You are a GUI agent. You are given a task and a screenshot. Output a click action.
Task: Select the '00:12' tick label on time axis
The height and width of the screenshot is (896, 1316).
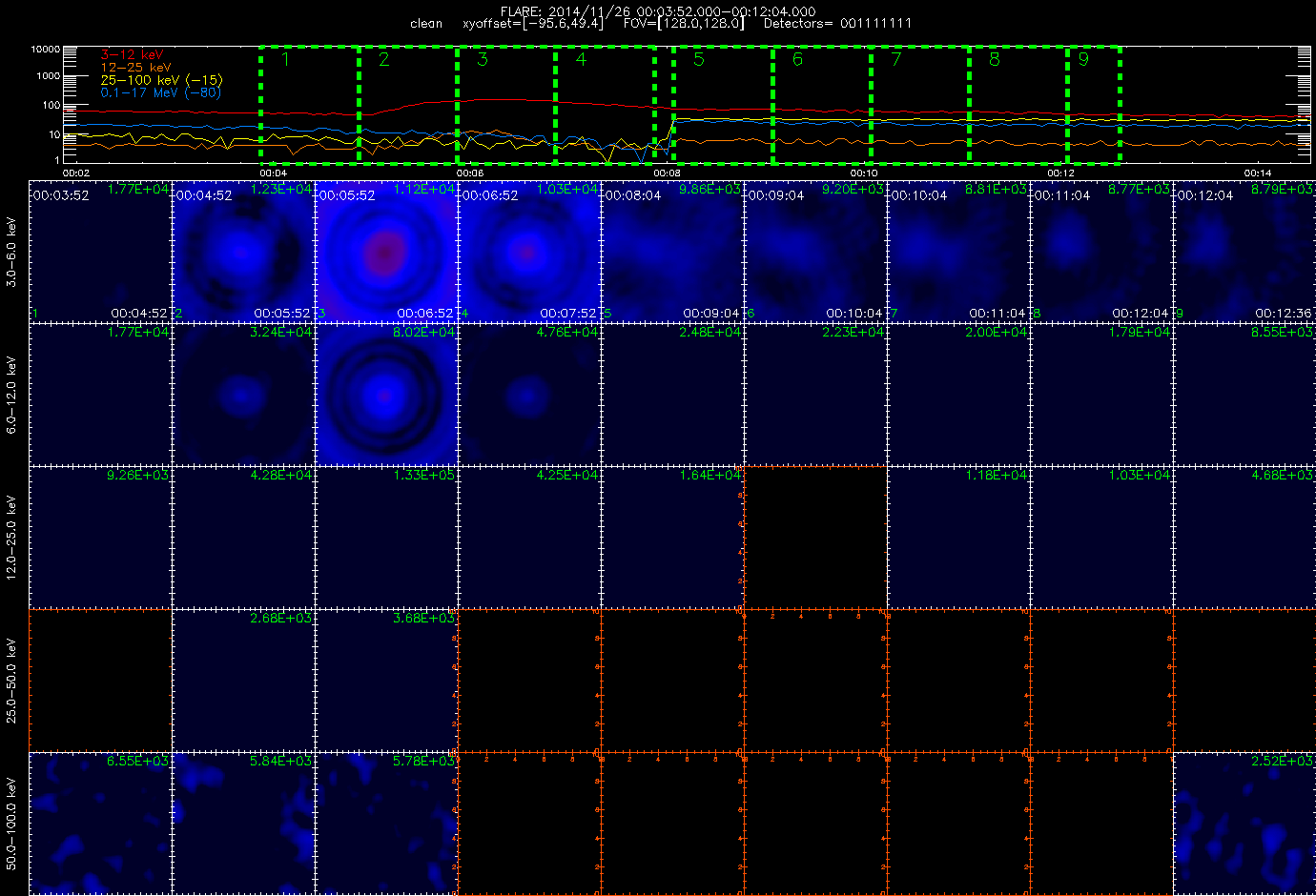pyautogui.click(x=1061, y=173)
